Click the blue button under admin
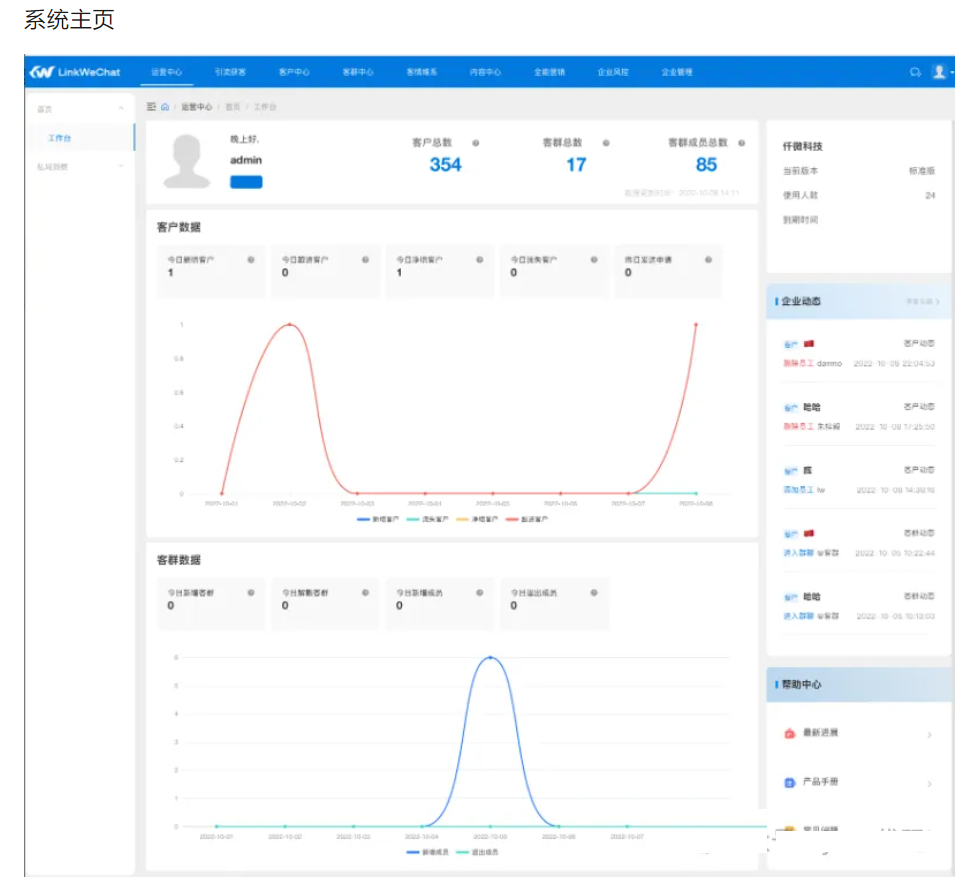This screenshot has width=976, height=890. click(x=246, y=182)
